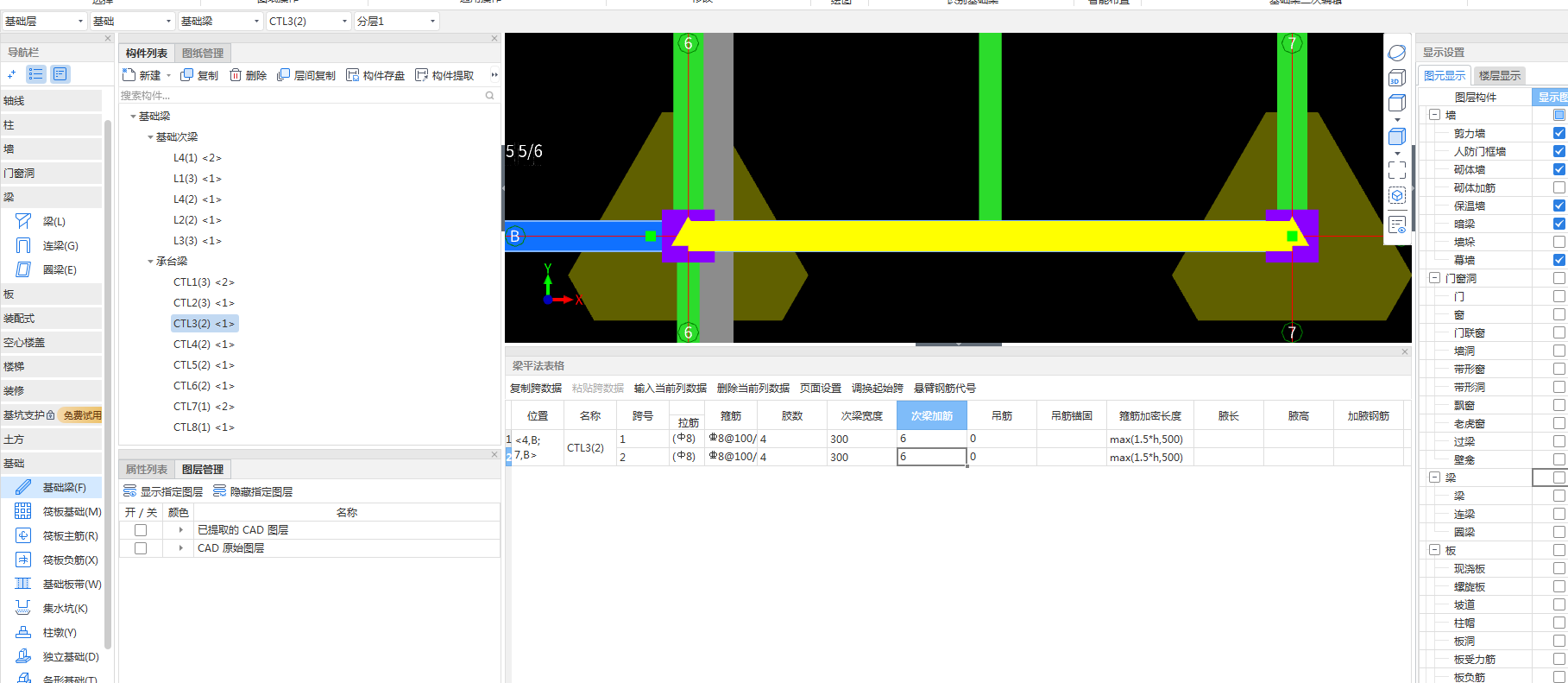
Task: Toggle the 砌体墙 display checkbox
Action: point(1559,169)
